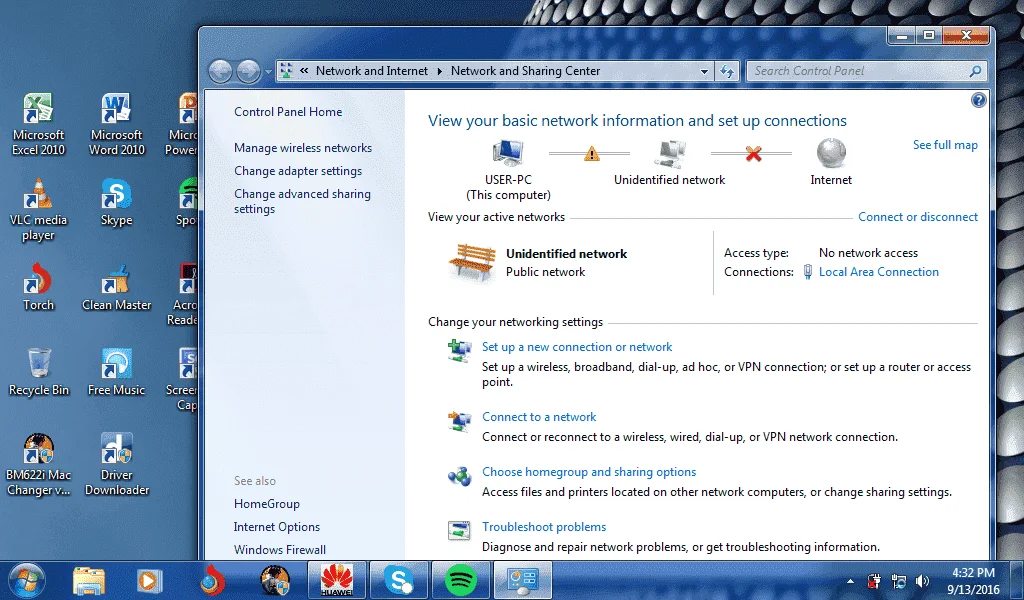Click the Internet globe icon
Image resolution: width=1024 pixels, height=600 pixels.
831,153
